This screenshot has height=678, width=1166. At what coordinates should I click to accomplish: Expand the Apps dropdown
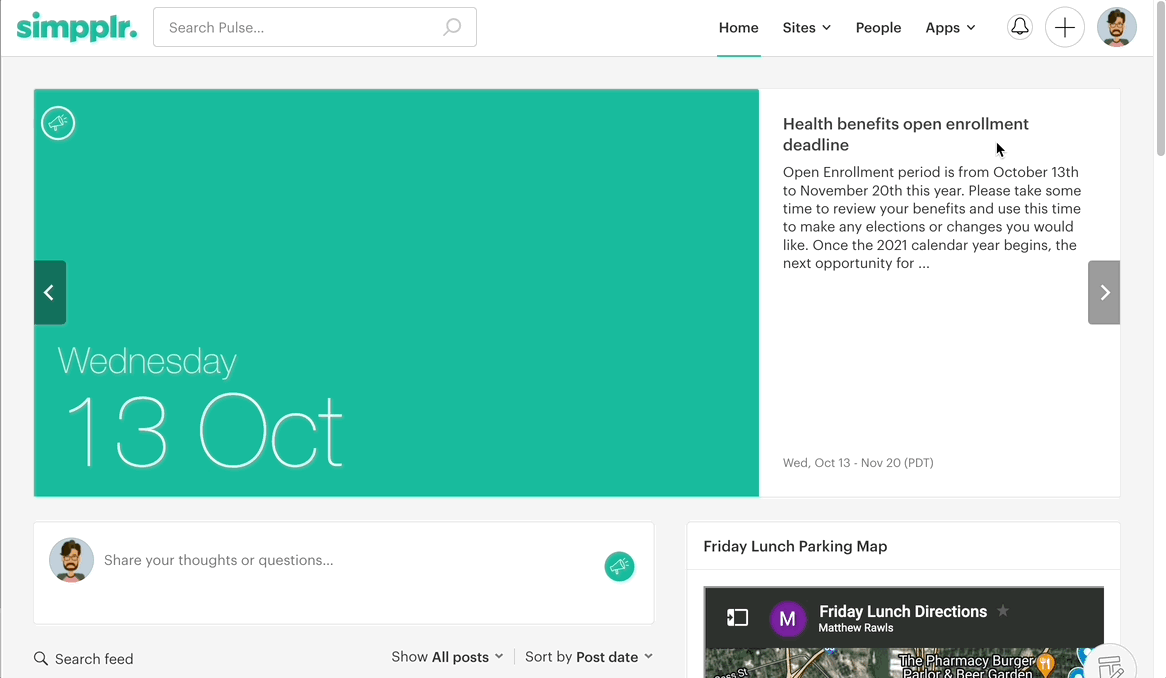coord(949,28)
